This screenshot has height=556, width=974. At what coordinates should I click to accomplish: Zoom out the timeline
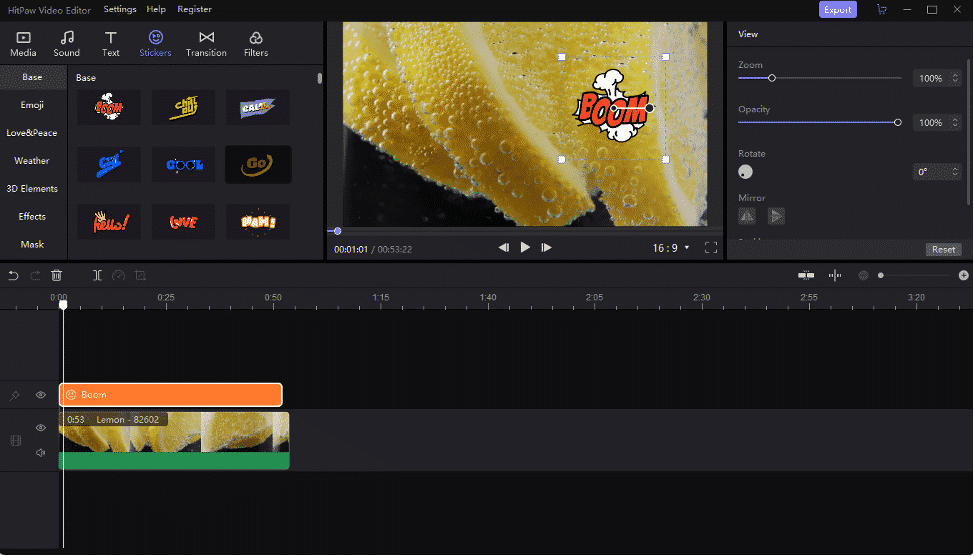pos(863,275)
